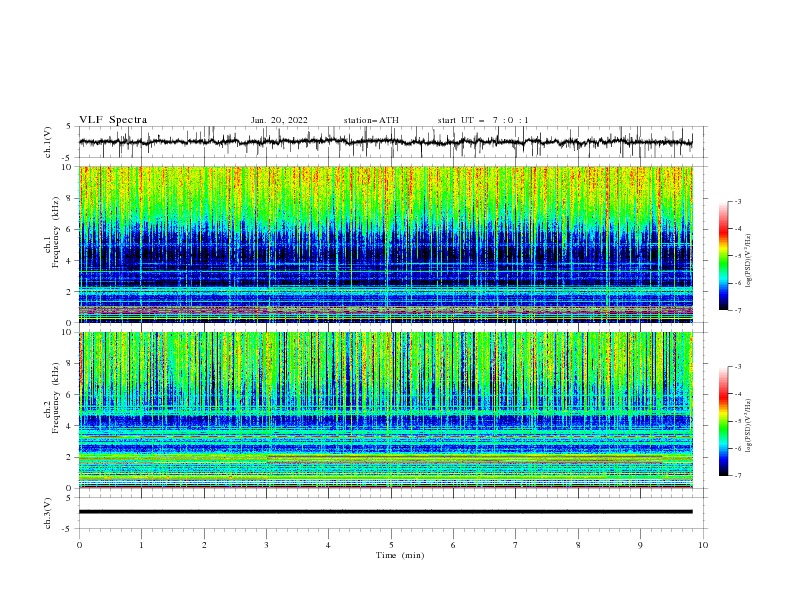
Task: Click the time axis tick label "5"
Action: pyautogui.click(x=391, y=545)
